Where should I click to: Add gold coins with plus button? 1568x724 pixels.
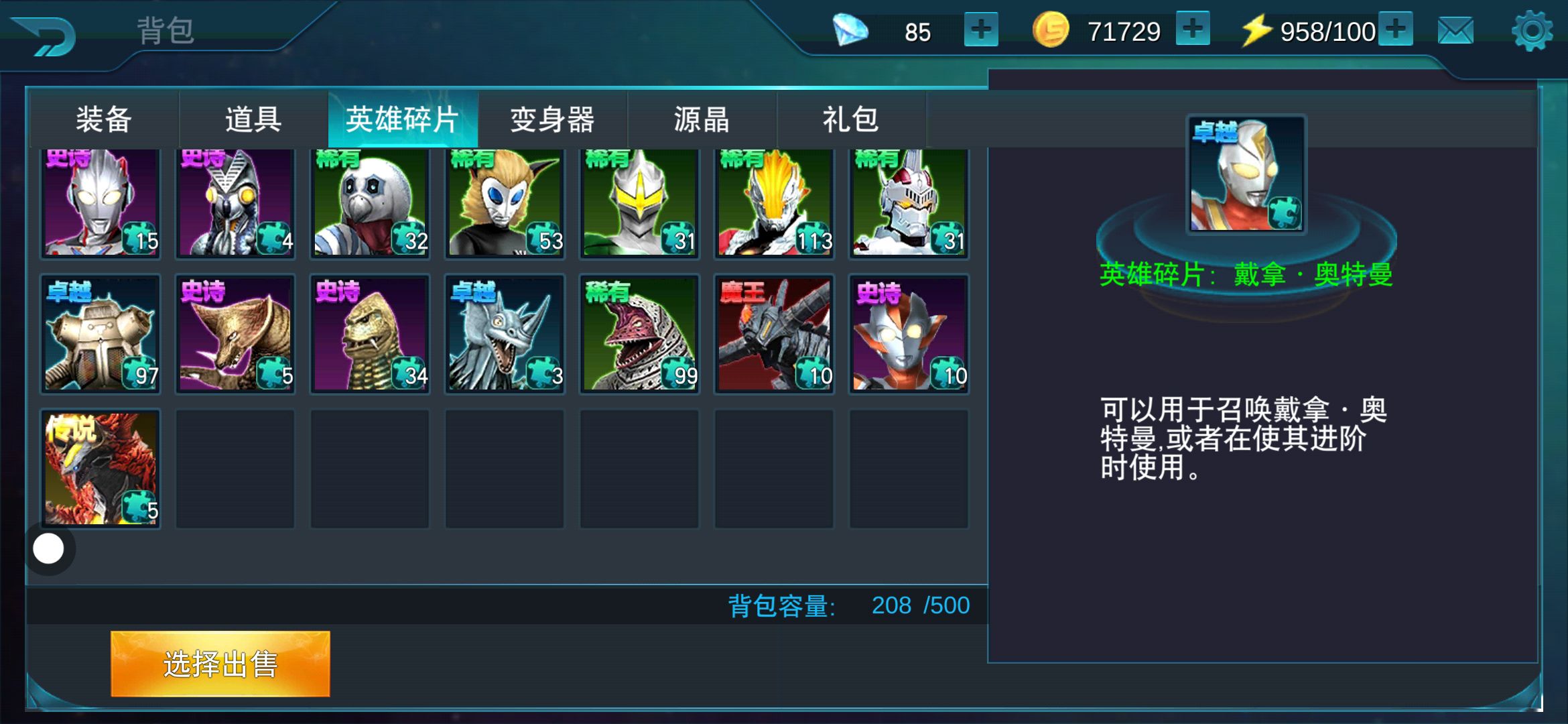click(x=1193, y=29)
